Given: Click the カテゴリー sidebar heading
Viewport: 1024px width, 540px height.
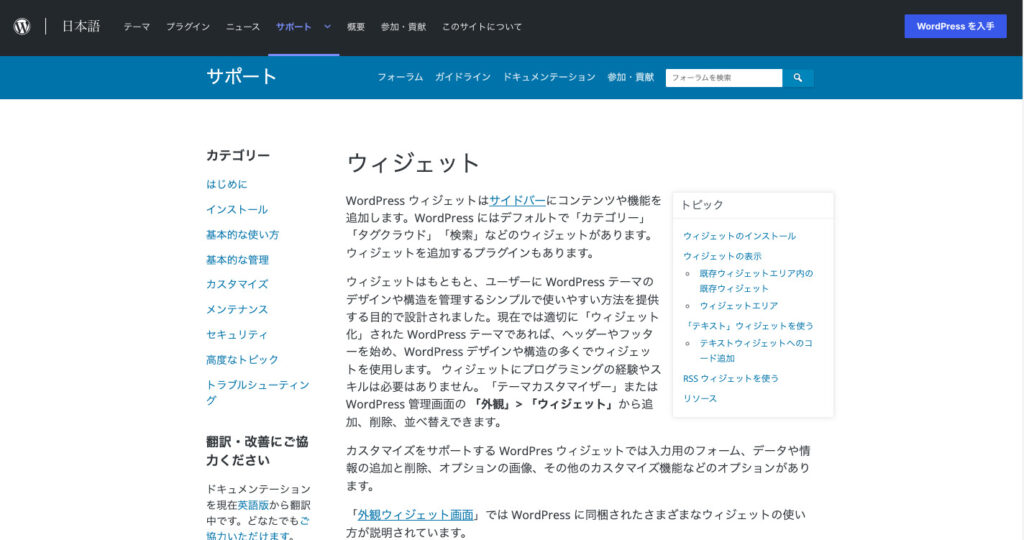Looking at the screenshot, I should click(x=238, y=155).
